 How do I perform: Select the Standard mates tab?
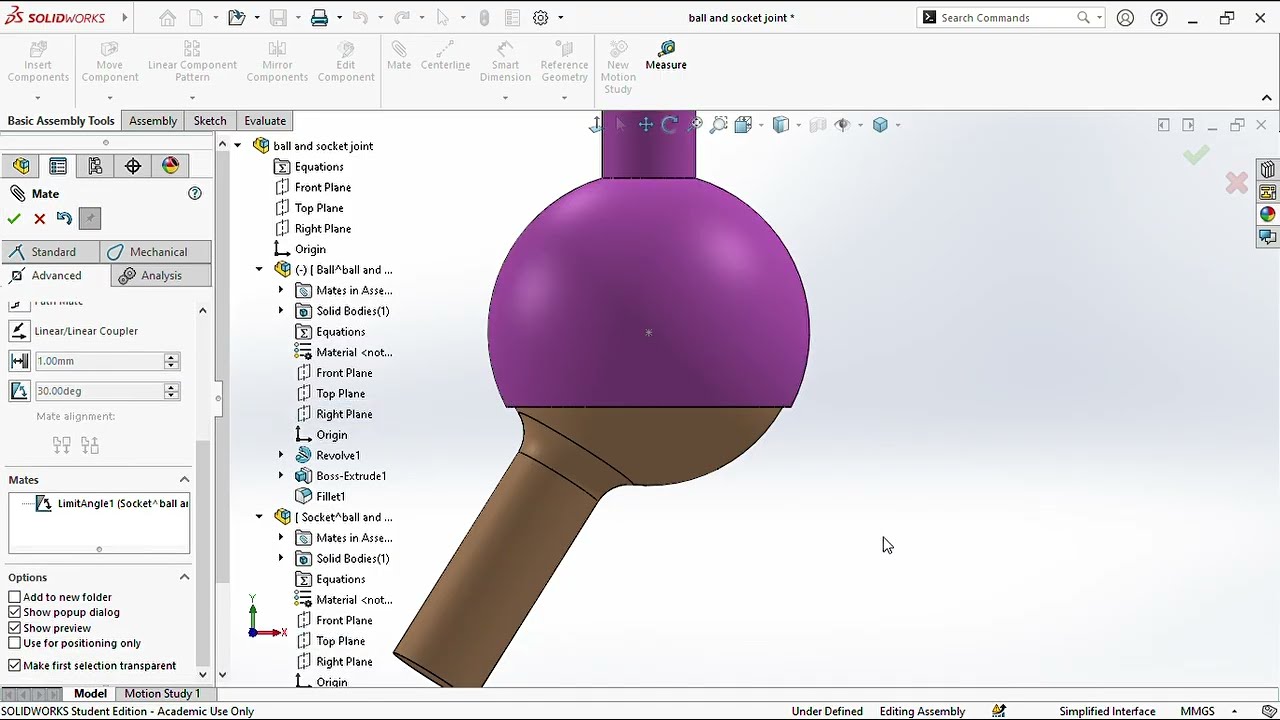pyautogui.click(x=51, y=252)
